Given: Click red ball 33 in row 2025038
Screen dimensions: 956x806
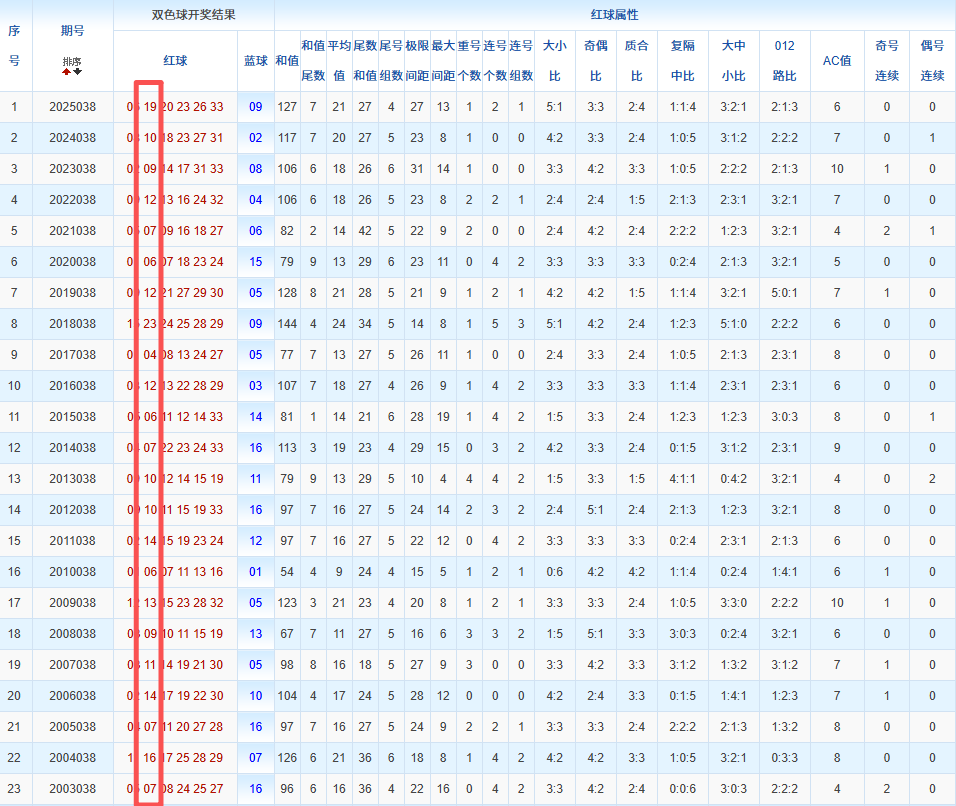Looking at the screenshot, I should 217,107.
